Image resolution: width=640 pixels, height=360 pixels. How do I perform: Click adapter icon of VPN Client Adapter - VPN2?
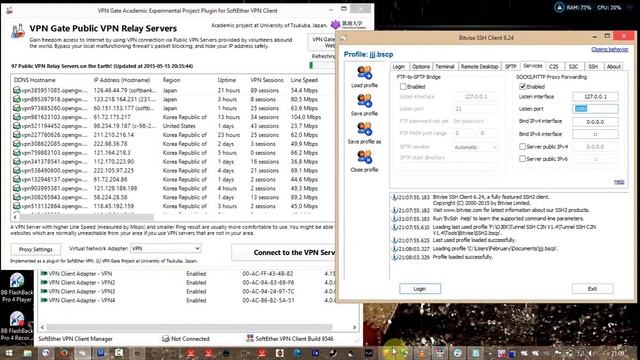click(44, 282)
